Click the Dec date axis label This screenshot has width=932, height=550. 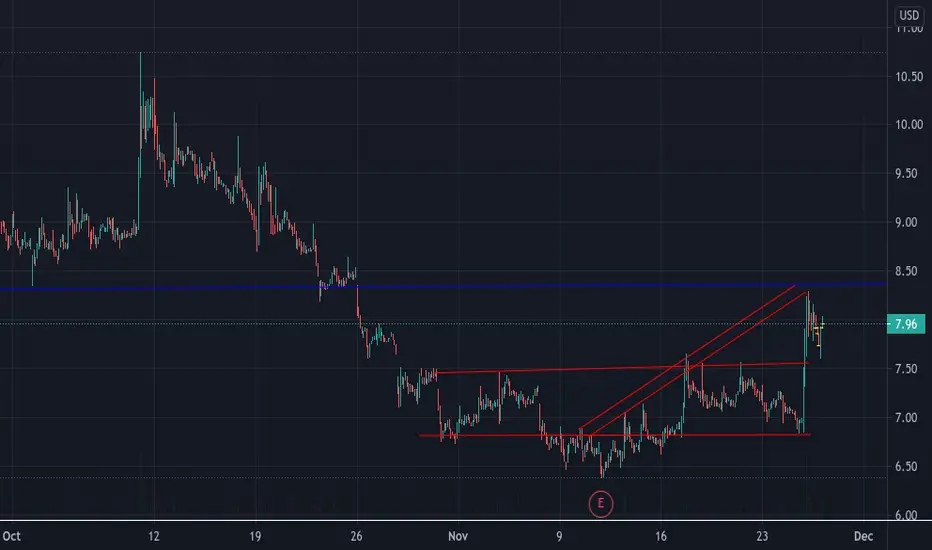(864, 536)
